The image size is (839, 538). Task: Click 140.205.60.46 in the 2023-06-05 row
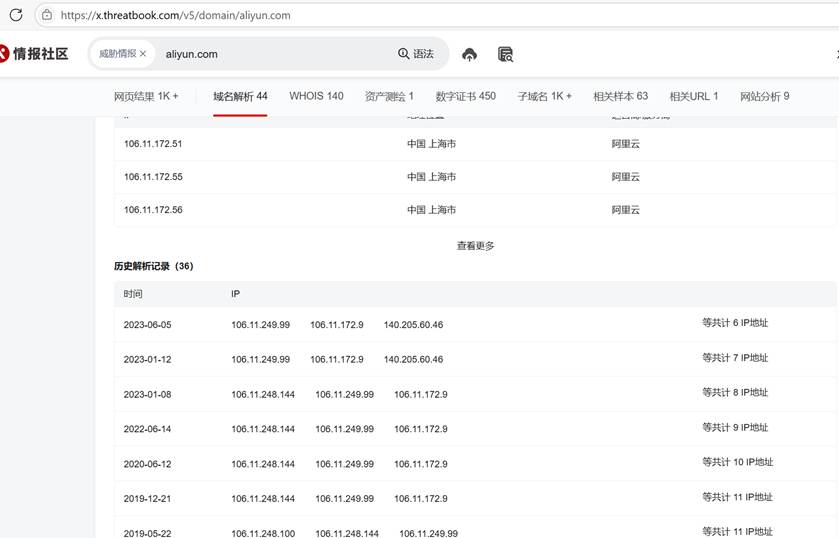(413, 325)
